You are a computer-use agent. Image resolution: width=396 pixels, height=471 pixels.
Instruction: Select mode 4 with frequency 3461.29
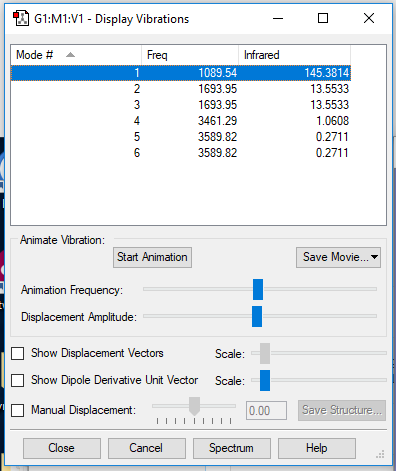click(x=181, y=121)
